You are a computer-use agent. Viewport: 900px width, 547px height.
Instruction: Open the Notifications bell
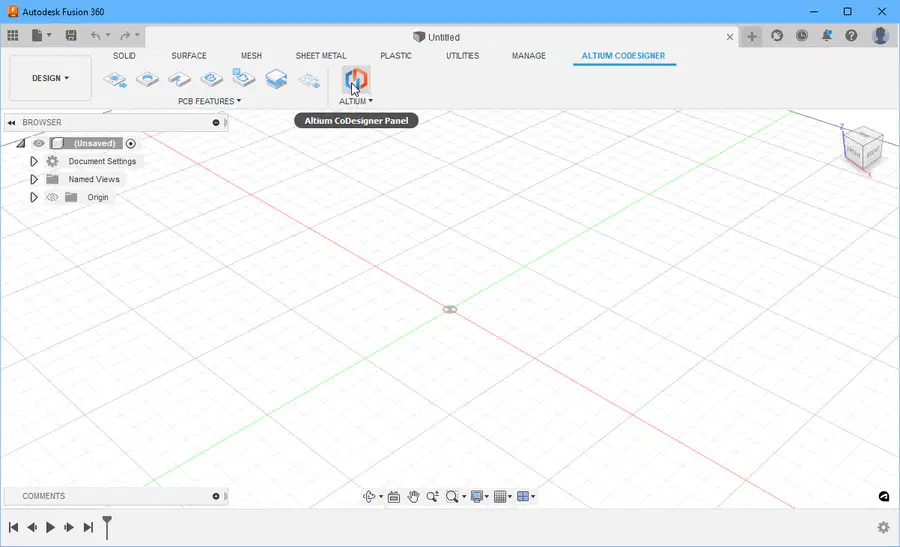coord(827,36)
